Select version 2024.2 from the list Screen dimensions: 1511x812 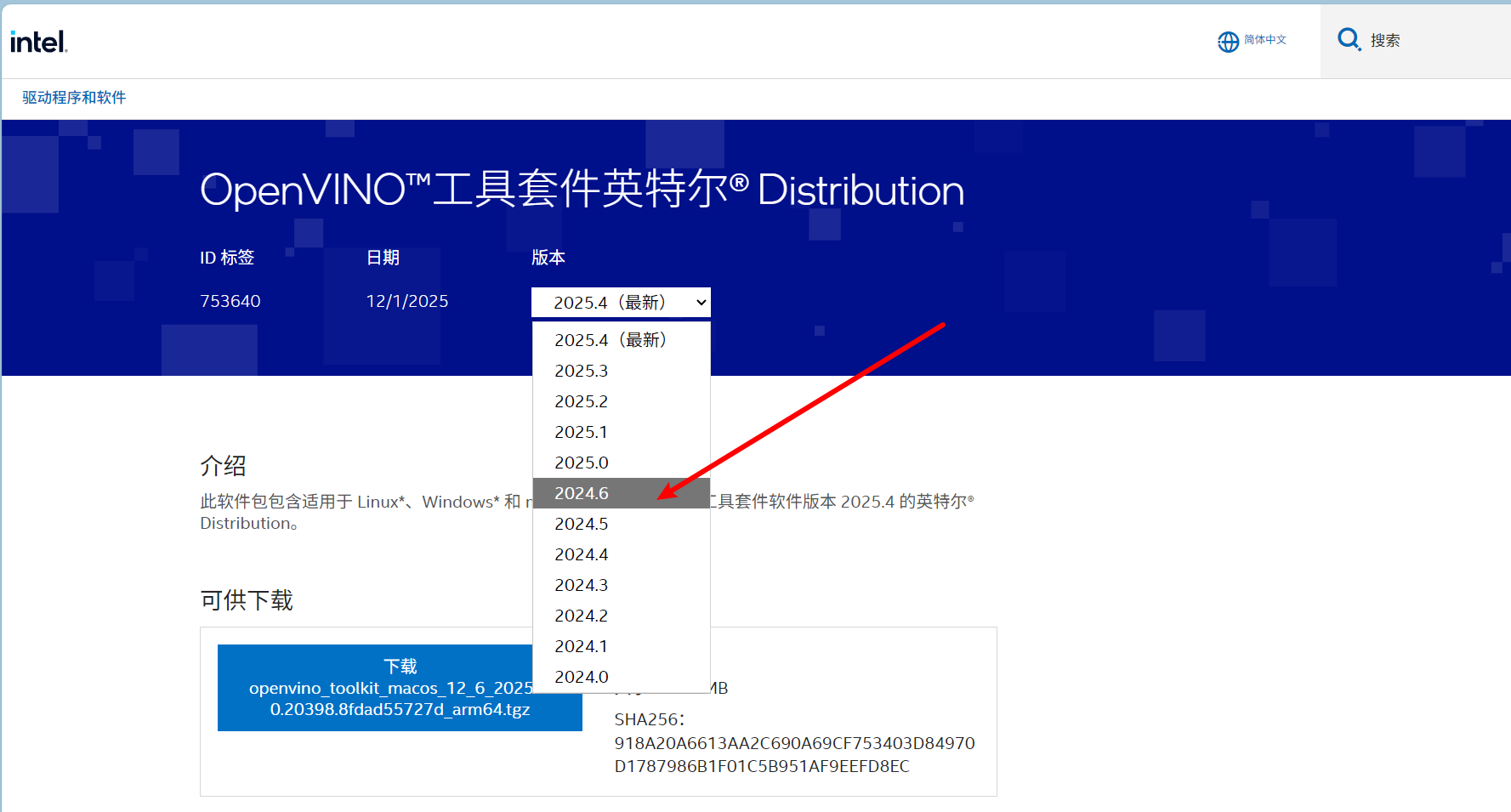tap(622, 616)
